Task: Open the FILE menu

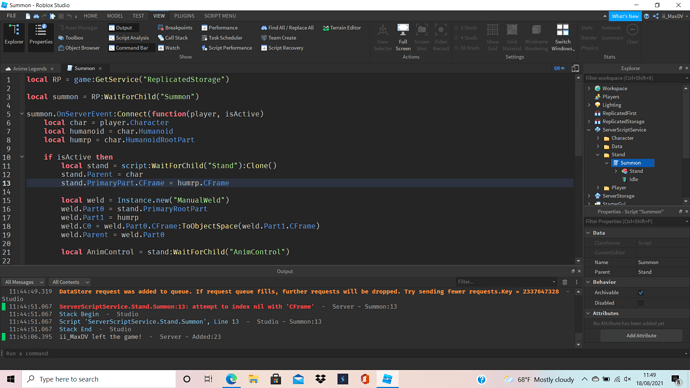Action: tap(11, 16)
